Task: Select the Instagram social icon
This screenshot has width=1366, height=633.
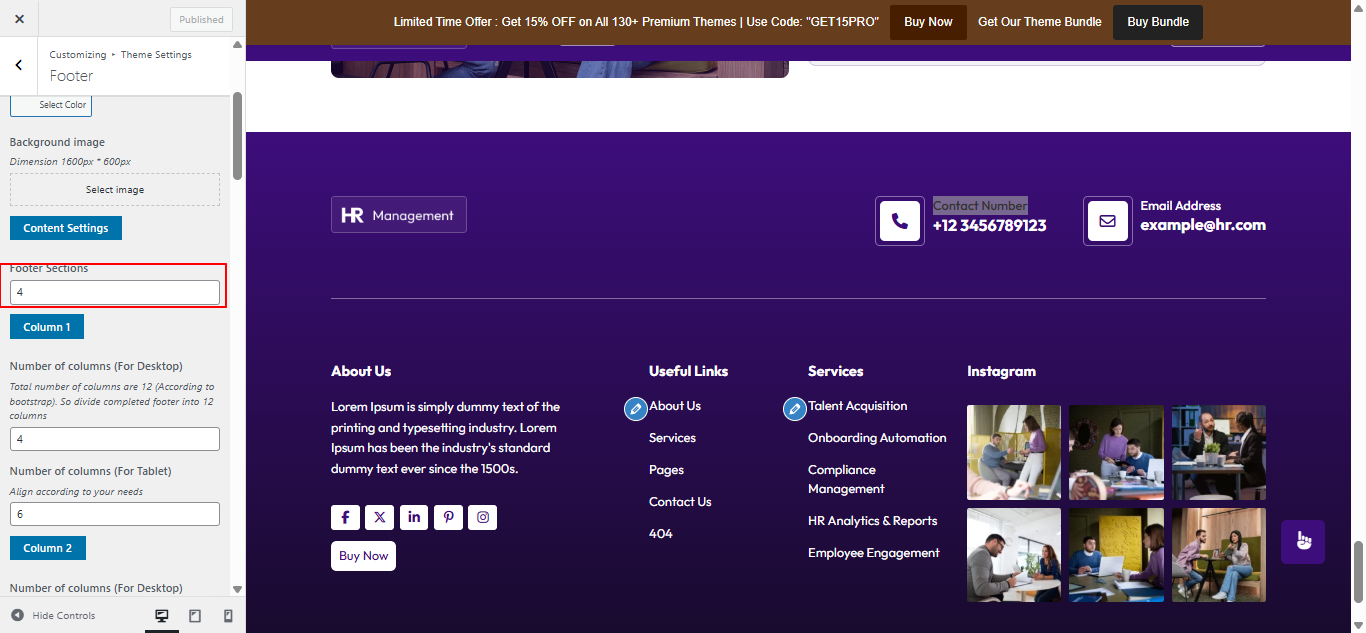Action: click(482, 517)
